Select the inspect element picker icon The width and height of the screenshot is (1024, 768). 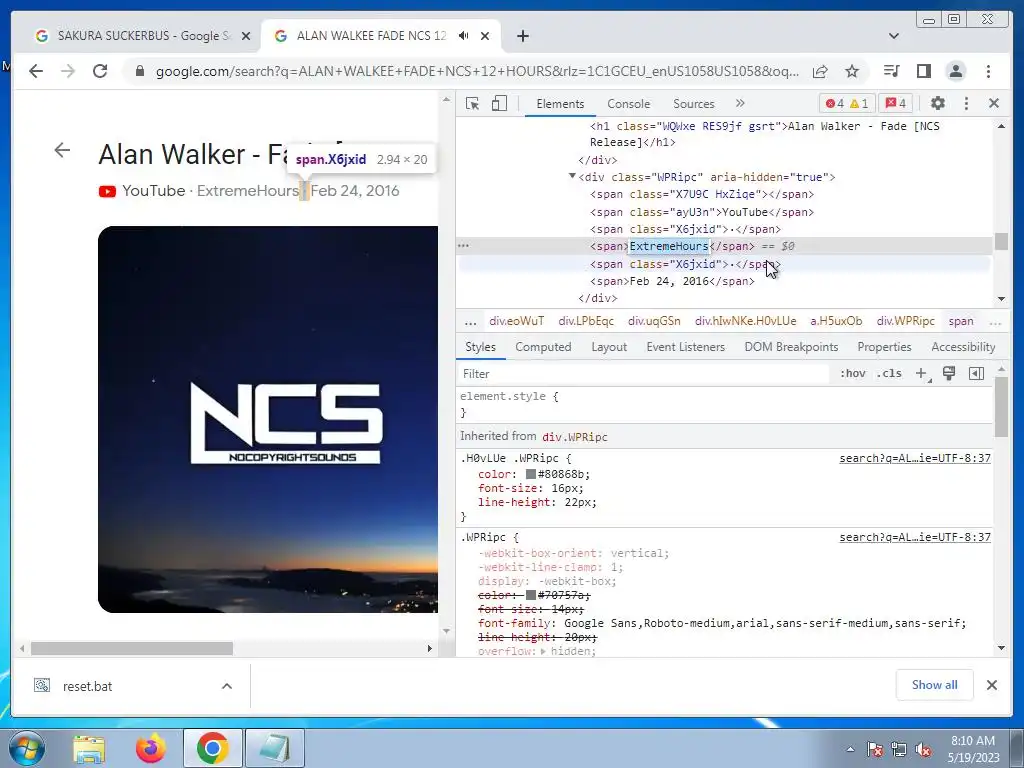click(472, 103)
